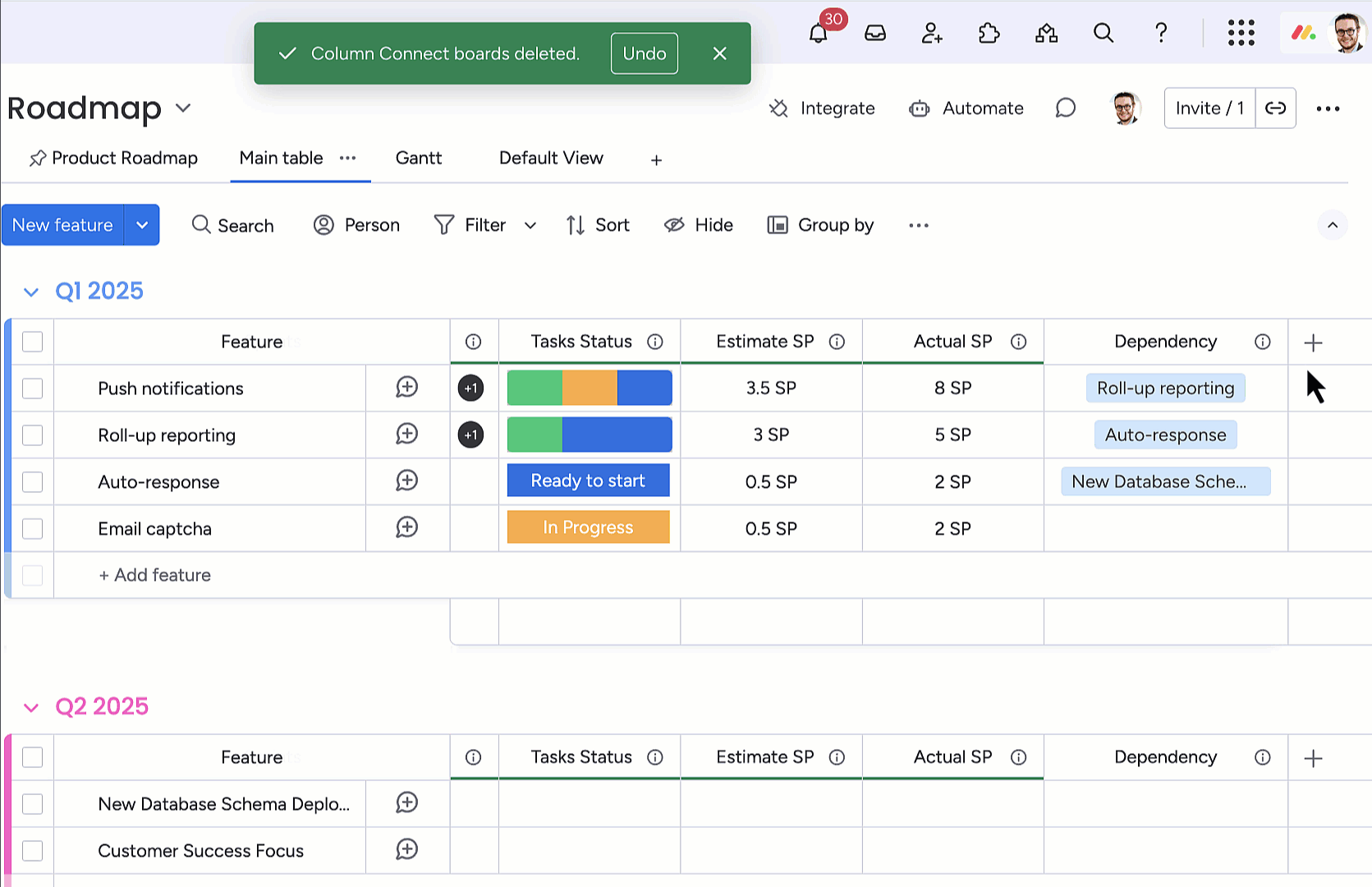Viewport: 1372px width, 887px height.
Task: Collapse the Q1 2025 group
Action: click(x=31, y=292)
